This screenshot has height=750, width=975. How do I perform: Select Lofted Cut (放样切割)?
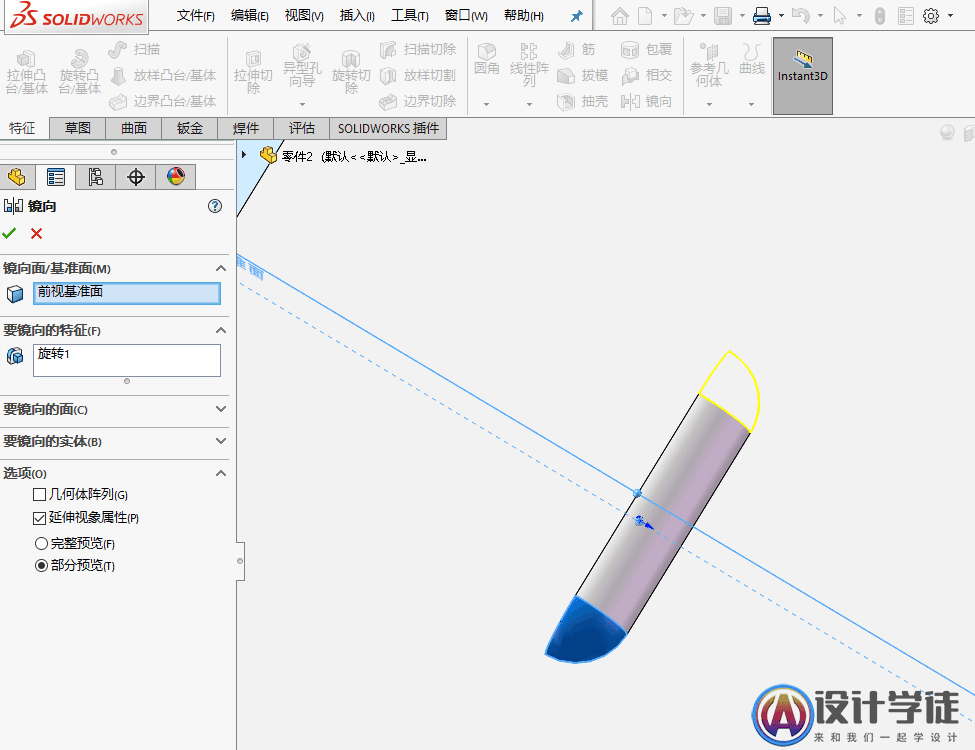(x=417, y=75)
